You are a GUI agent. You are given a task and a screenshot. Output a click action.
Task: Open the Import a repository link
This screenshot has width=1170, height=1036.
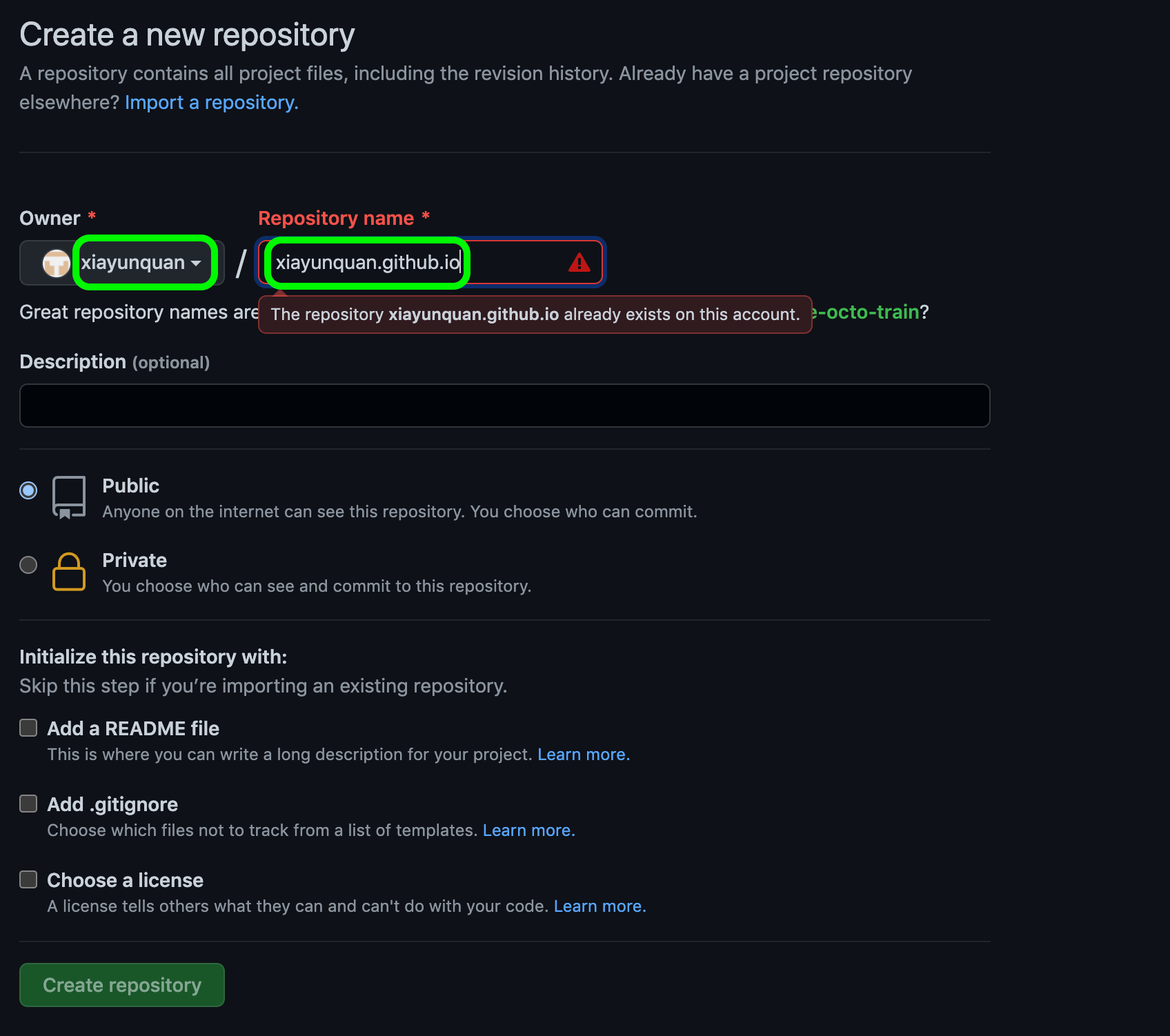(x=210, y=102)
